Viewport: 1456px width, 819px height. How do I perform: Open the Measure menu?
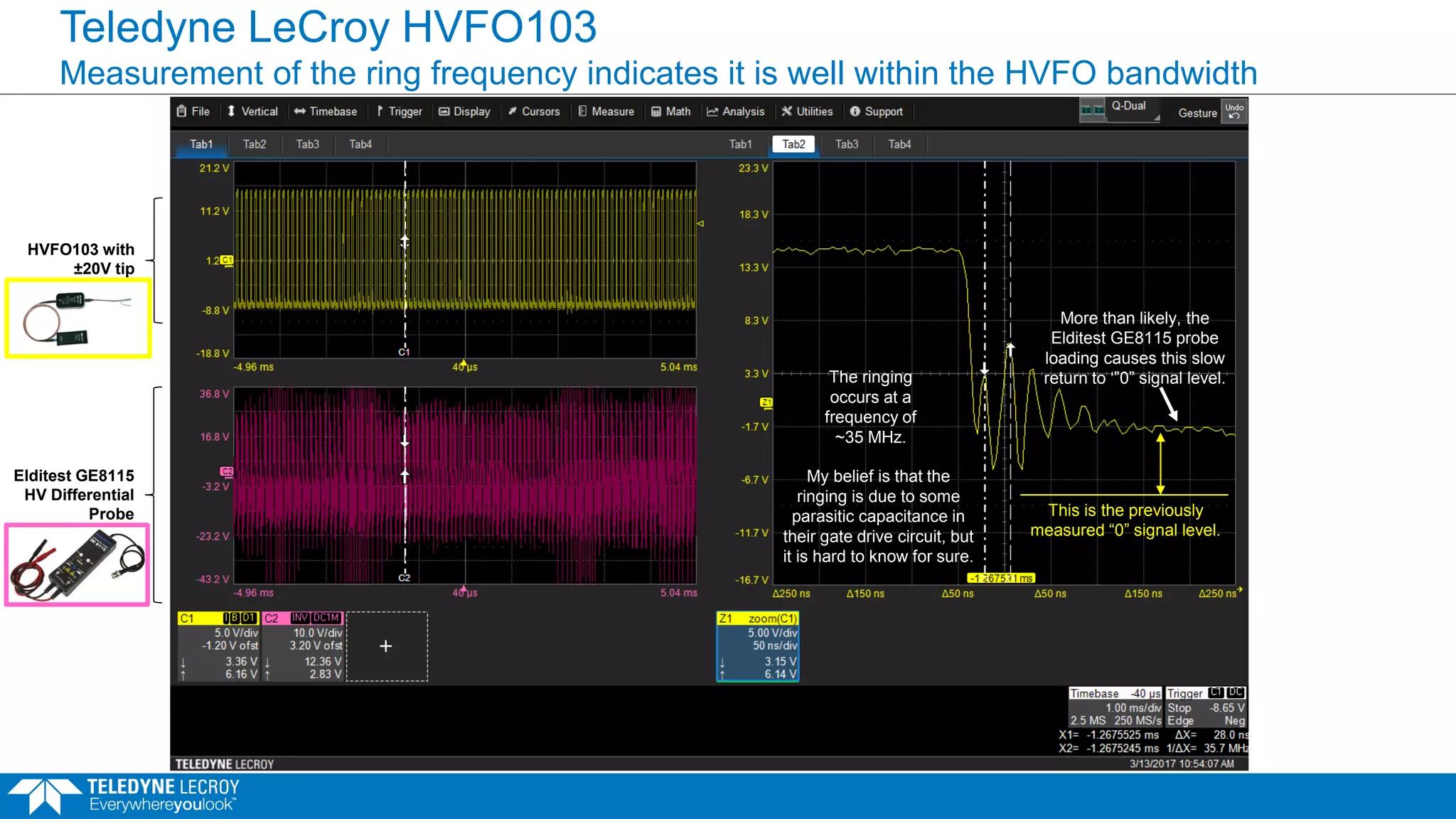[606, 112]
